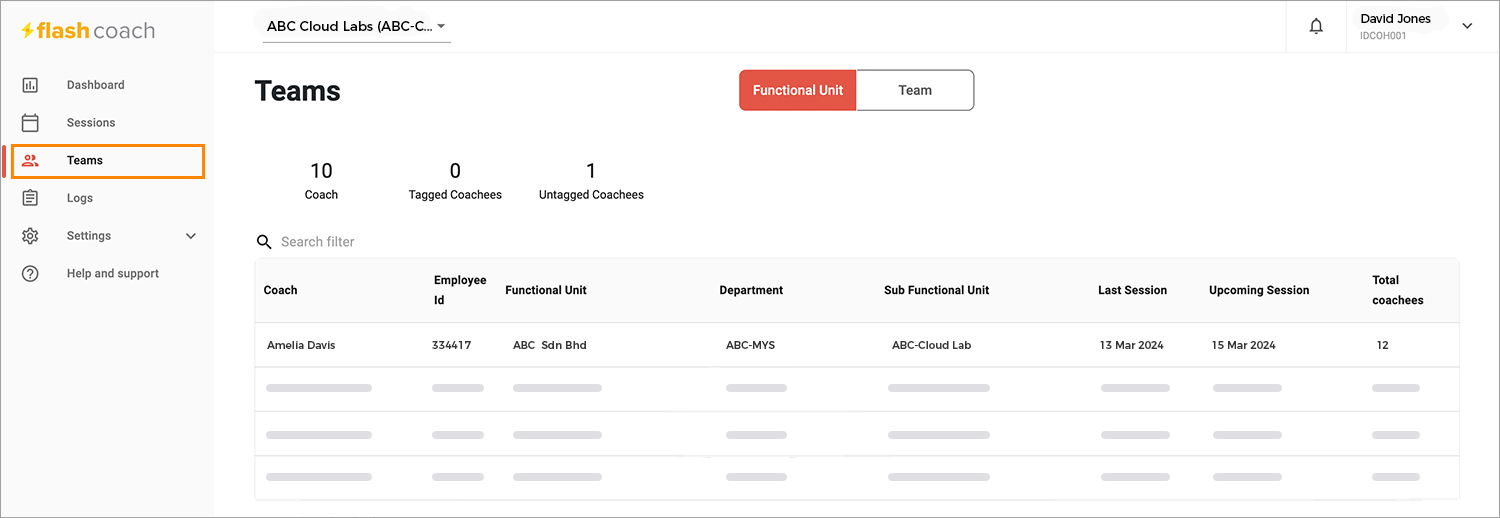Open Sessions from the sidebar
This screenshot has width=1500, height=518.
[x=91, y=123]
